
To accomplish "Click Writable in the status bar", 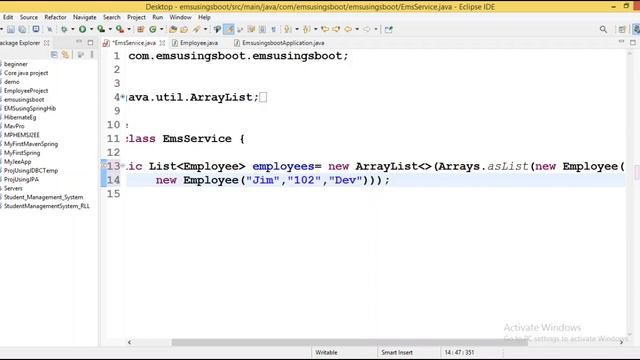I will 326,352.
